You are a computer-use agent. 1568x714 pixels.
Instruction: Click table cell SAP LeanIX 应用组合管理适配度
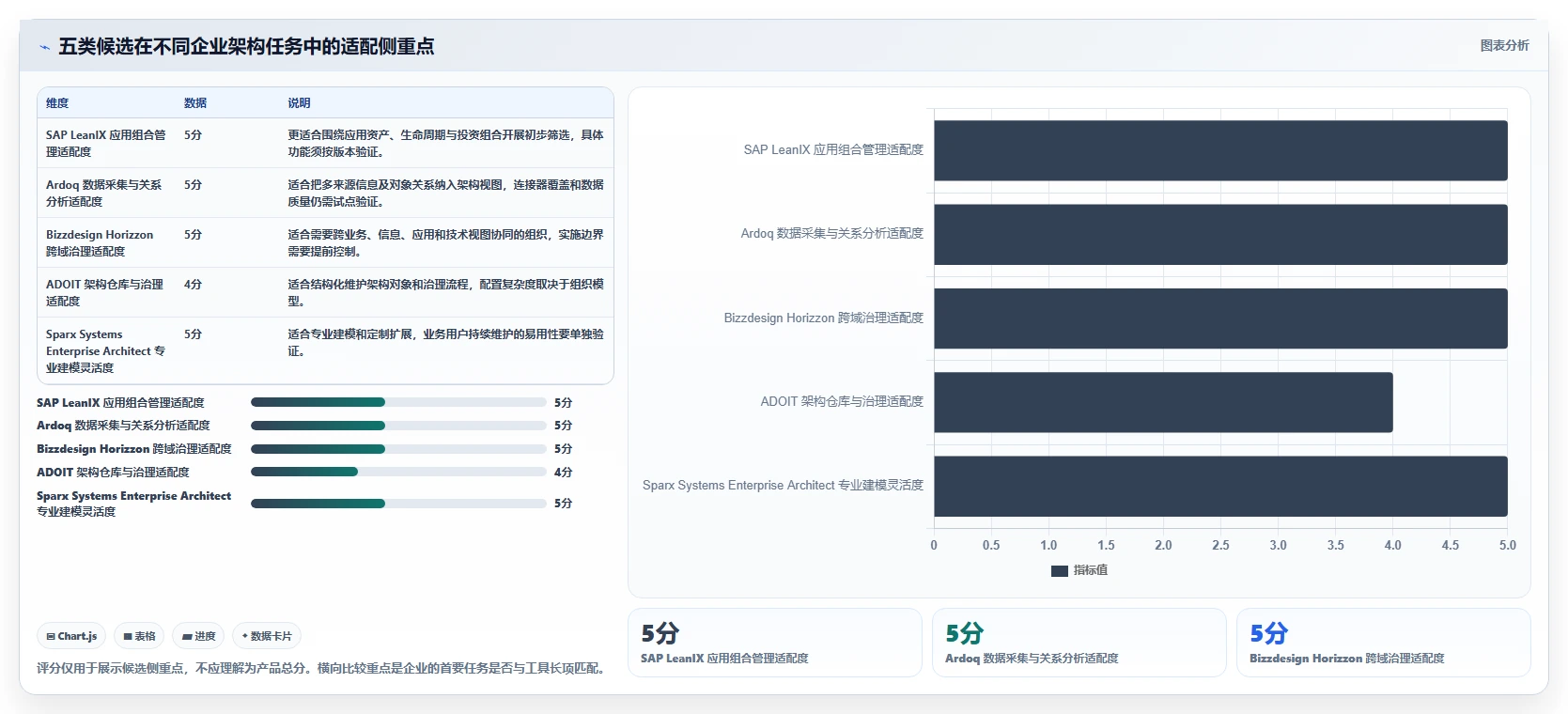(x=106, y=143)
